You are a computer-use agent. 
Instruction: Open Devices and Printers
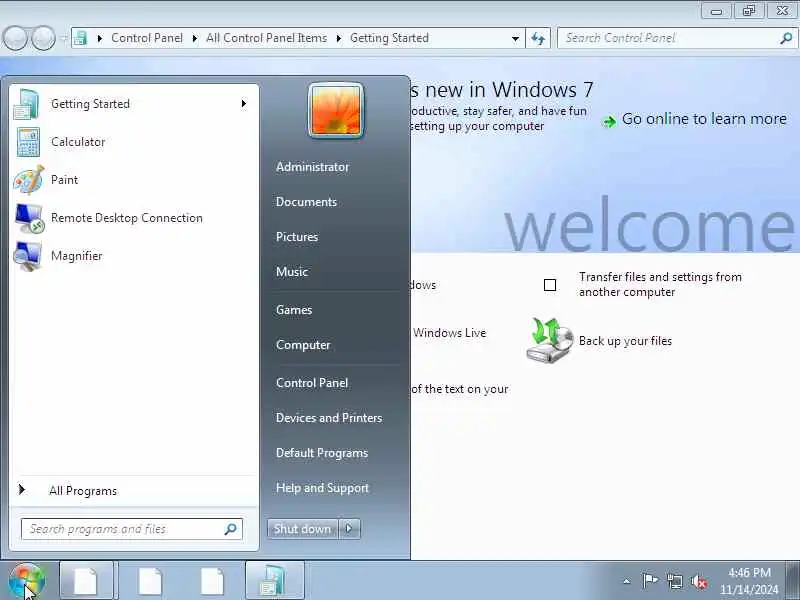pos(329,418)
